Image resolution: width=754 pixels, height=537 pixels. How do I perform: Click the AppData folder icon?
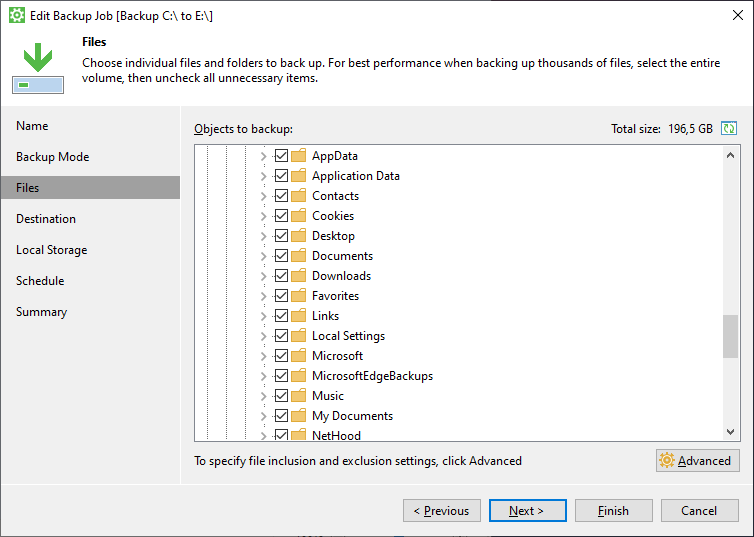click(x=299, y=156)
